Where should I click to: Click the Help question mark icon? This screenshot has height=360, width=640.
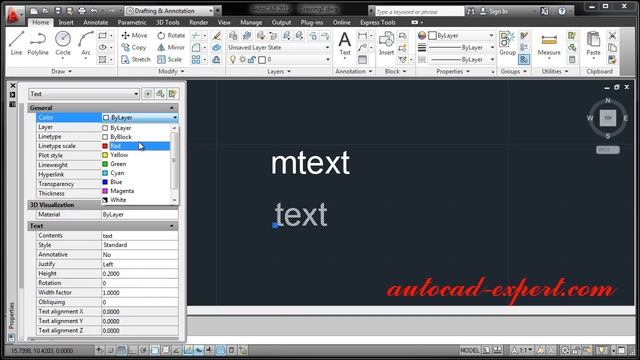[x=562, y=11]
